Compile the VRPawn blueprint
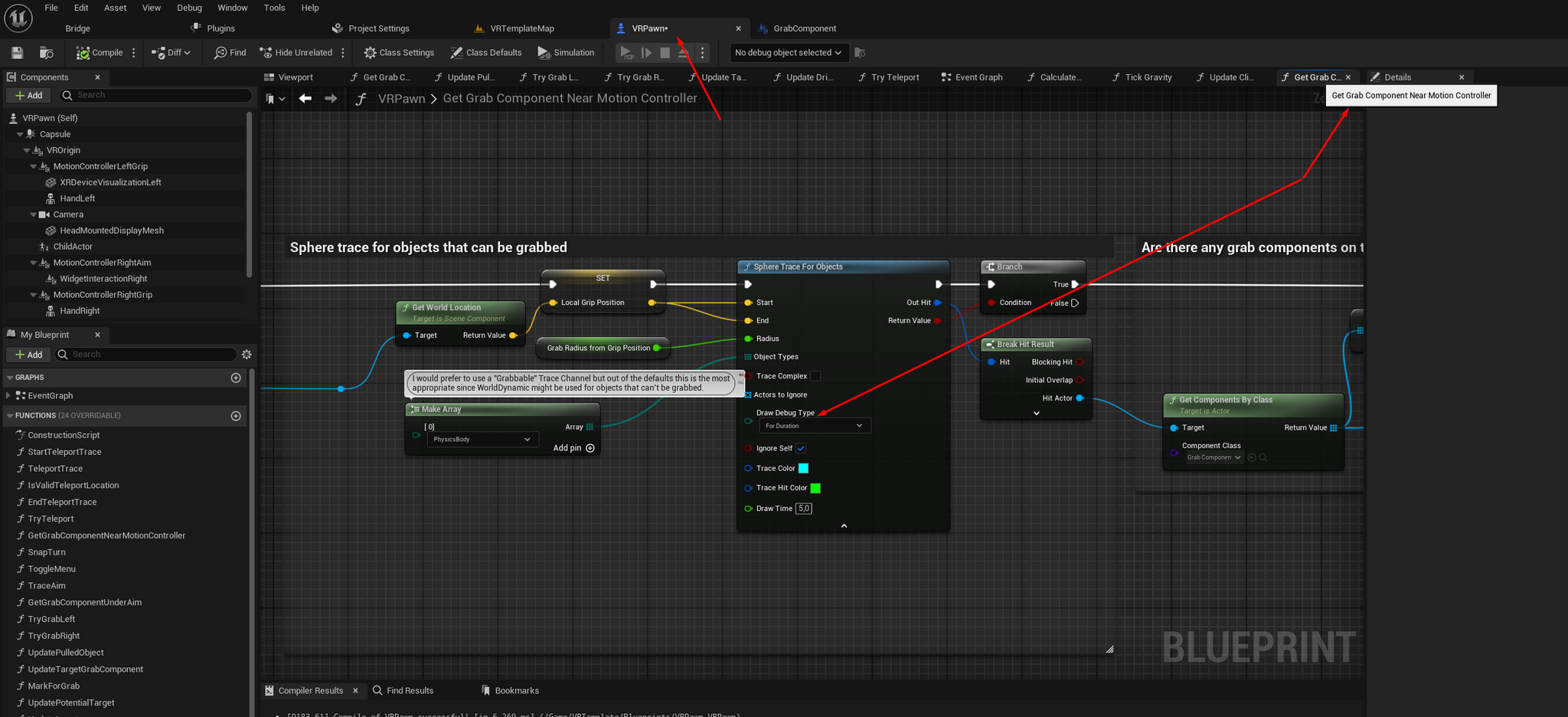1568x717 pixels. coord(100,53)
